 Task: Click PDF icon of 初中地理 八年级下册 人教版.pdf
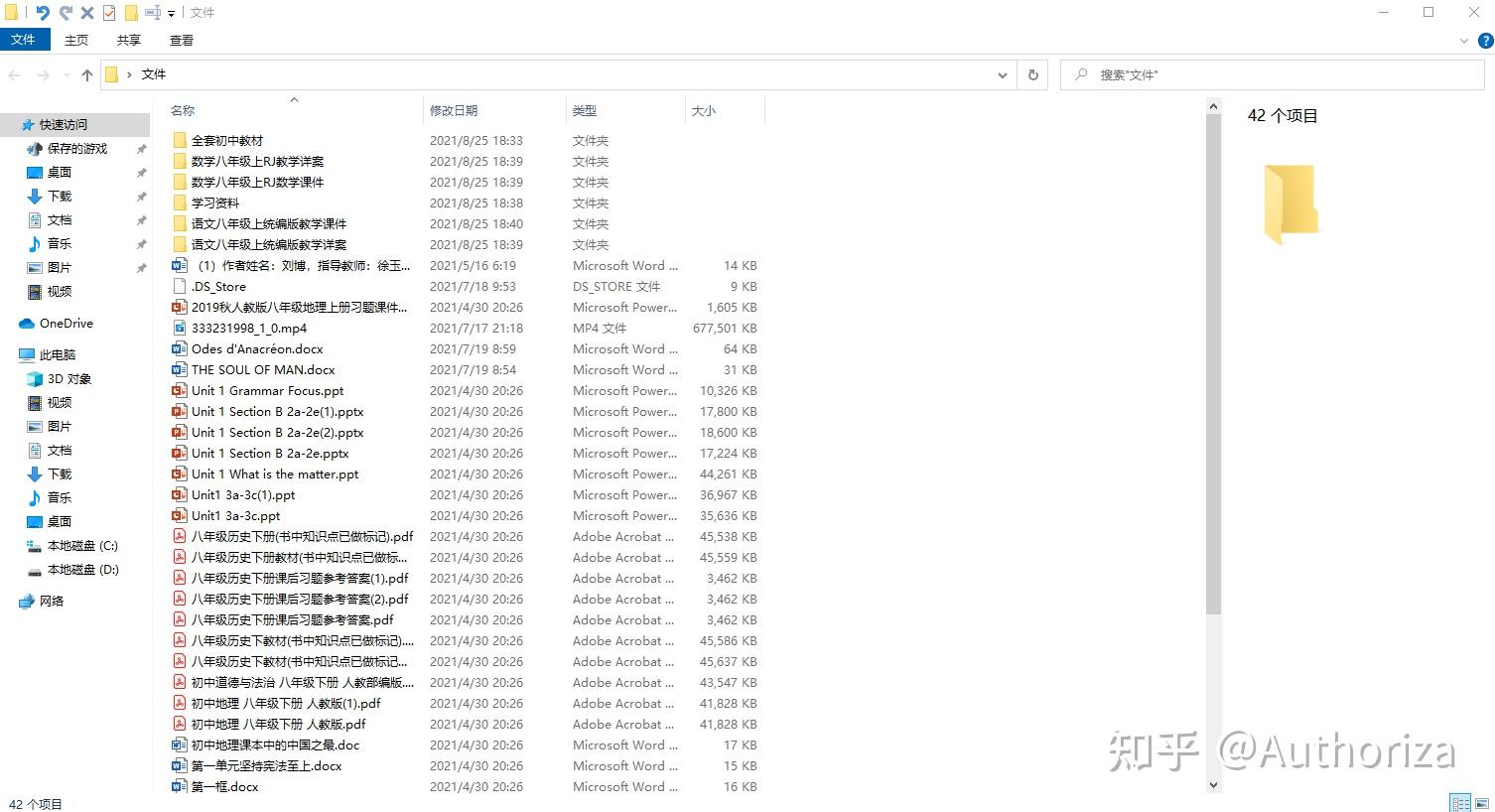pyautogui.click(x=180, y=724)
